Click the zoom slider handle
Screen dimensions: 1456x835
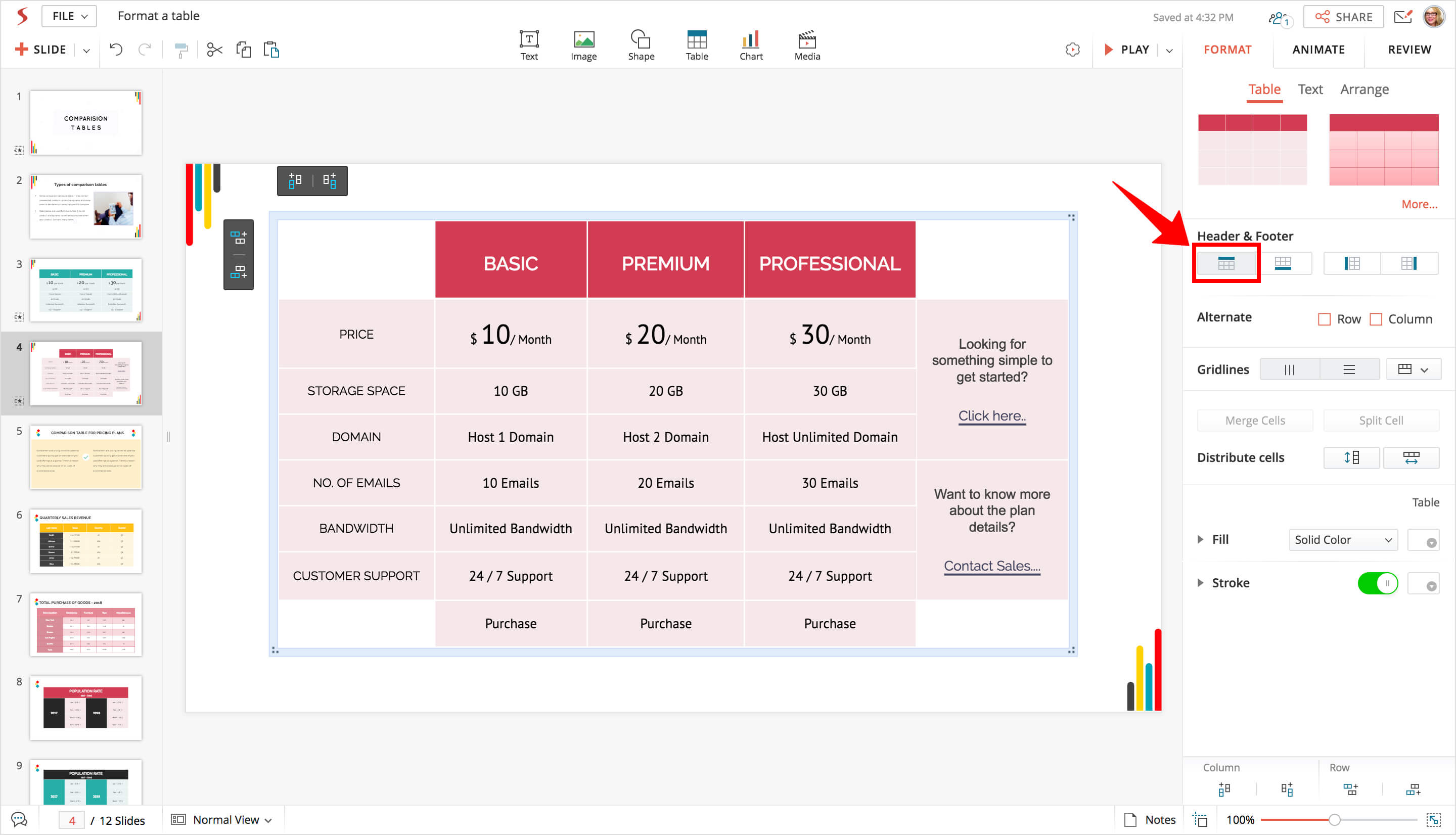tap(1334, 819)
